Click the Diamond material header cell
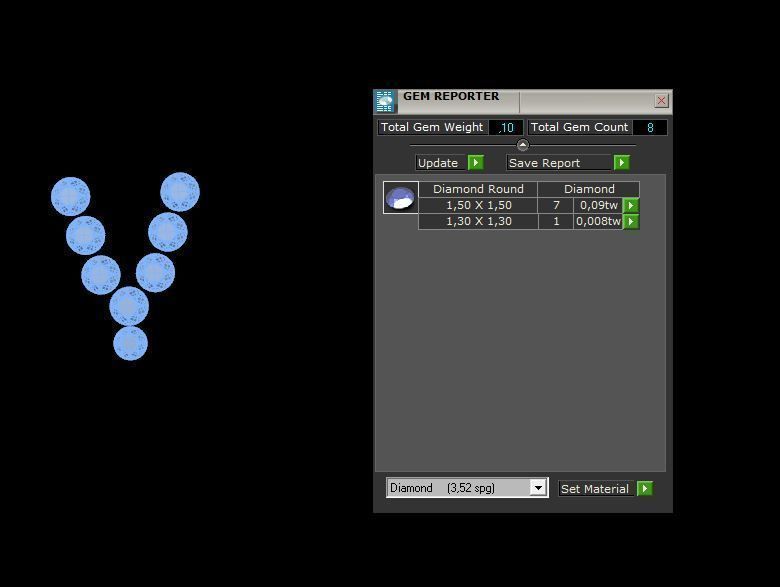This screenshot has height=587, width=780. [x=588, y=189]
